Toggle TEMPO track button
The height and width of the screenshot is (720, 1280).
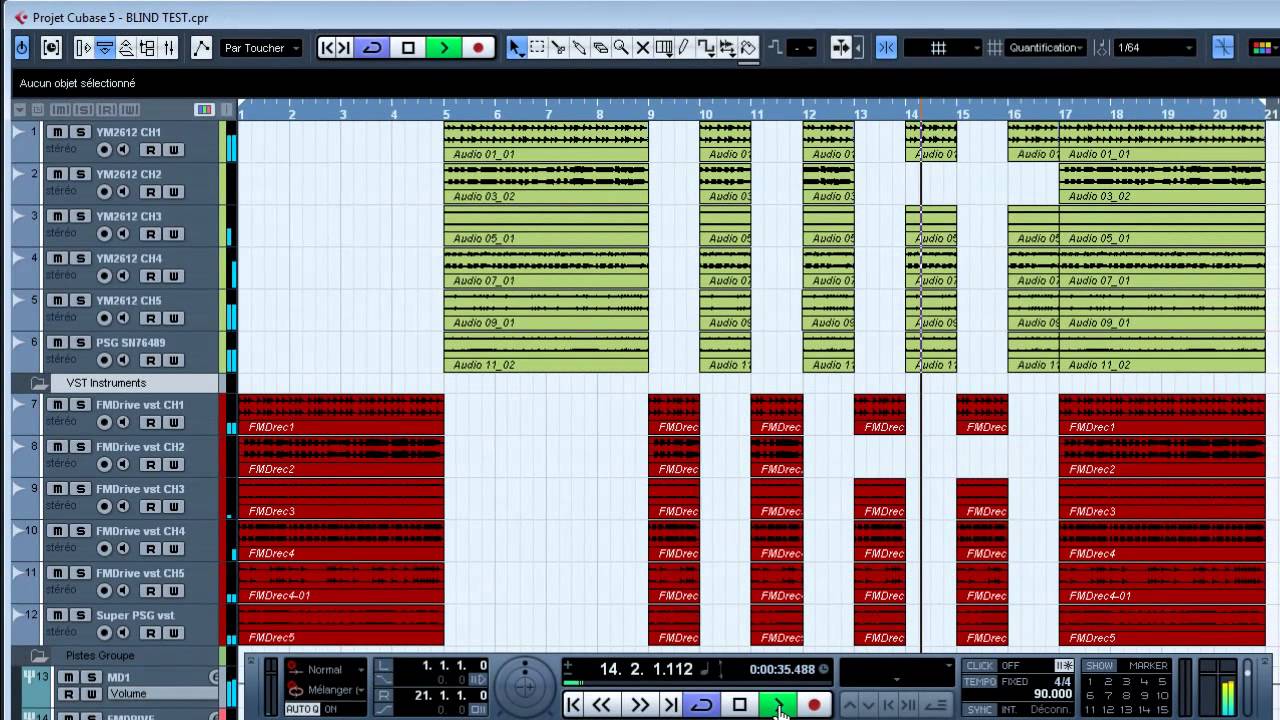981,682
